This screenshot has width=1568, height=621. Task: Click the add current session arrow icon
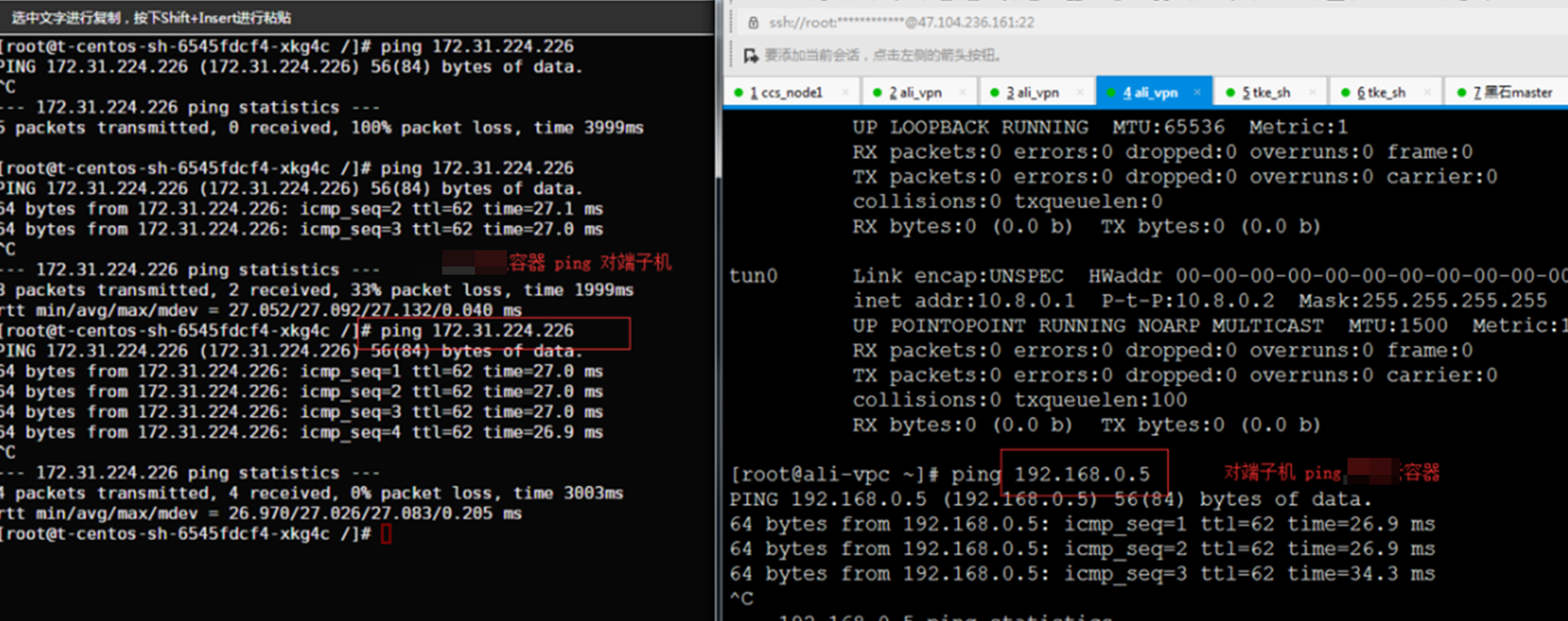pos(750,56)
